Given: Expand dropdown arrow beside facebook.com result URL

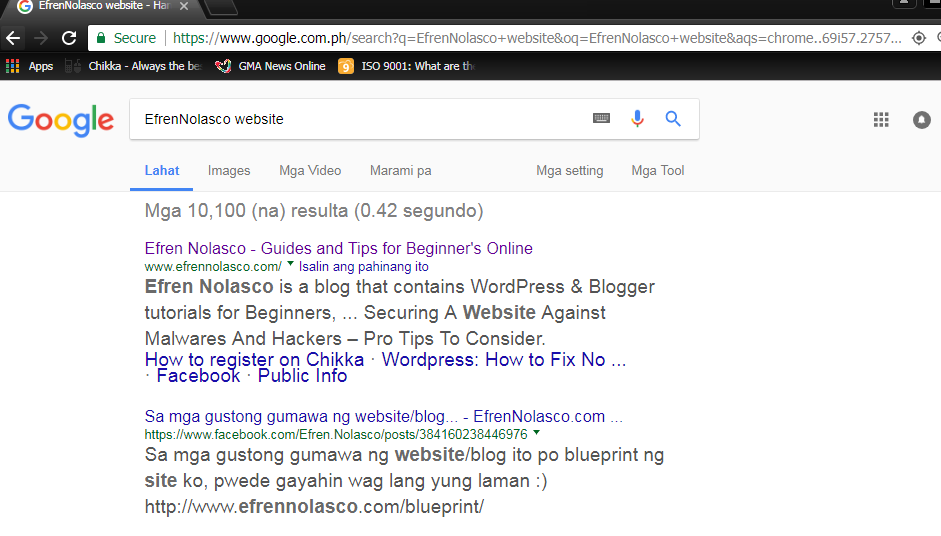Looking at the screenshot, I should coord(537,432).
